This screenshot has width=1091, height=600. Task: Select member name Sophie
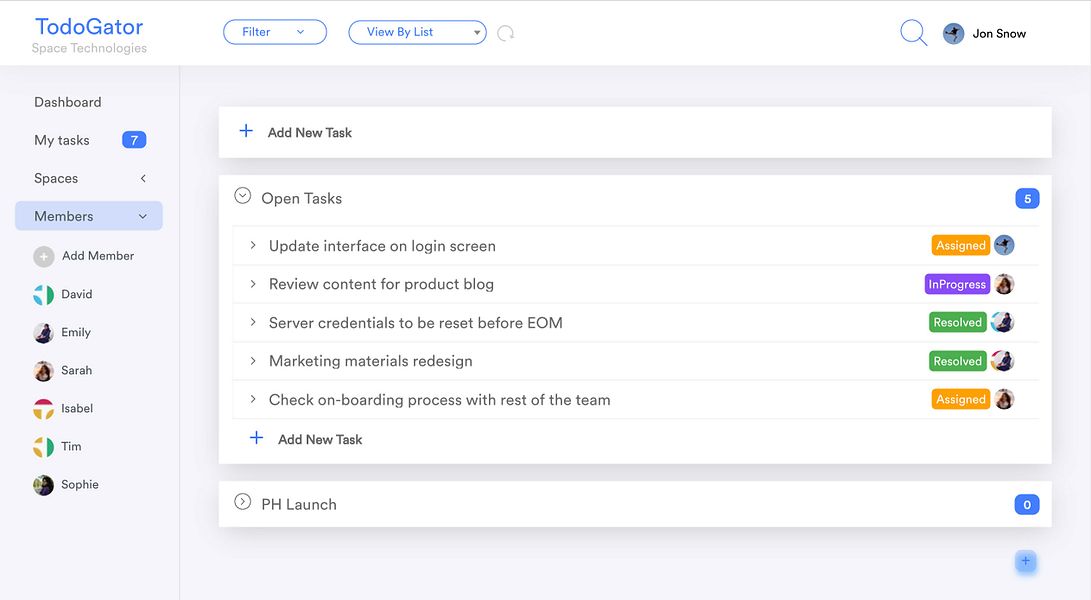pos(80,484)
